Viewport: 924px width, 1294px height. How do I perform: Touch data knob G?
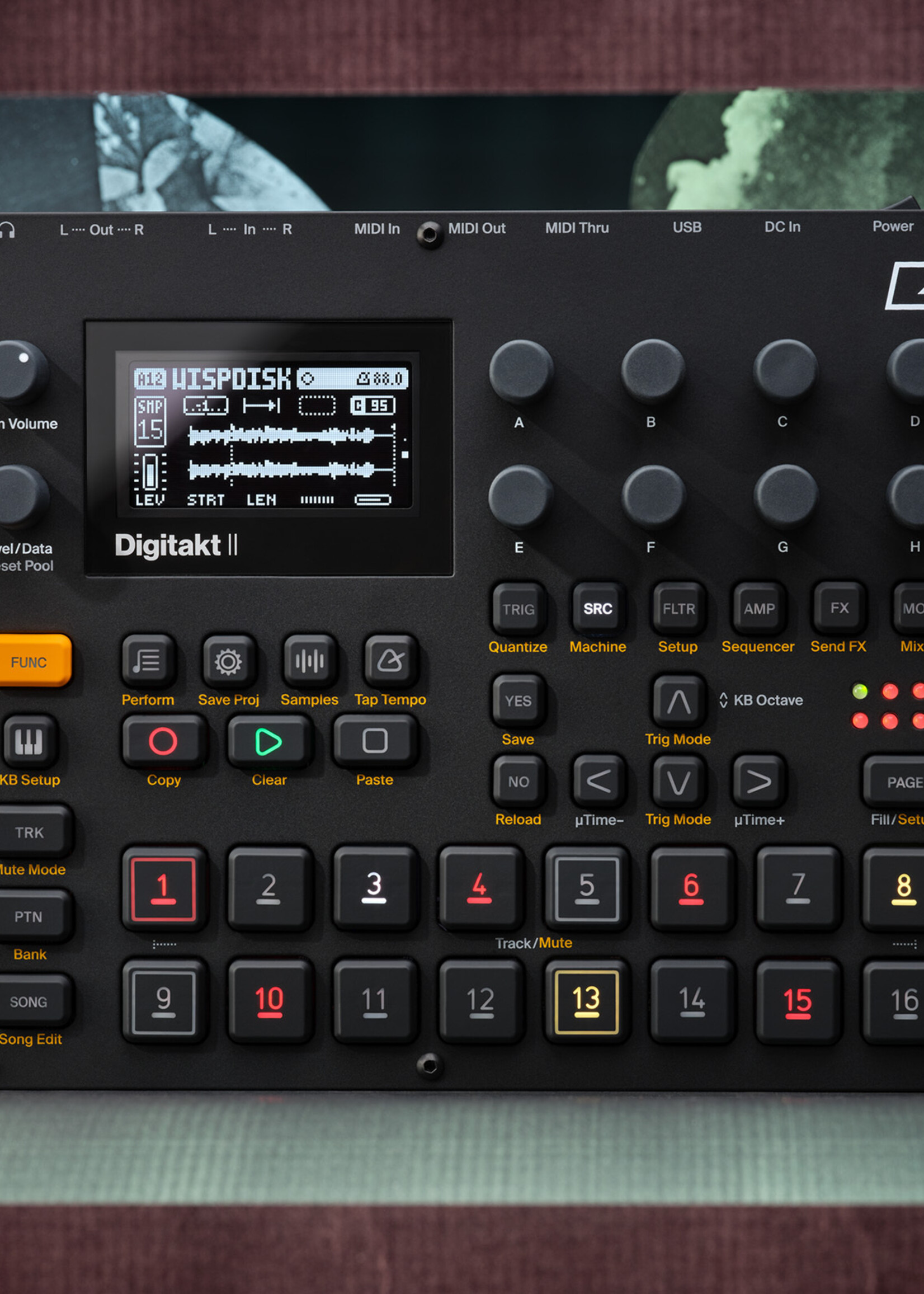point(786,497)
